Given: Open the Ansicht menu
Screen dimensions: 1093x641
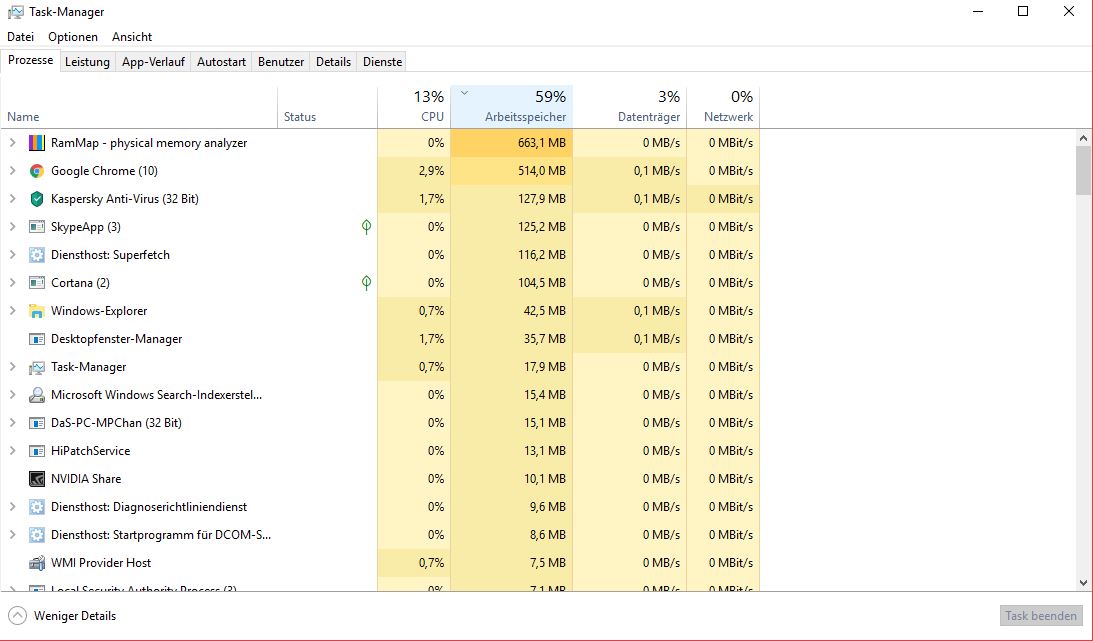Looking at the screenshot, I should click(132, 37).
